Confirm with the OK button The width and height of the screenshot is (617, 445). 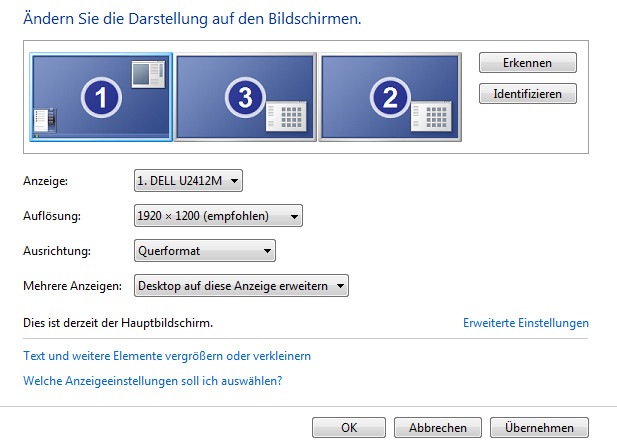tap(349, 428)
